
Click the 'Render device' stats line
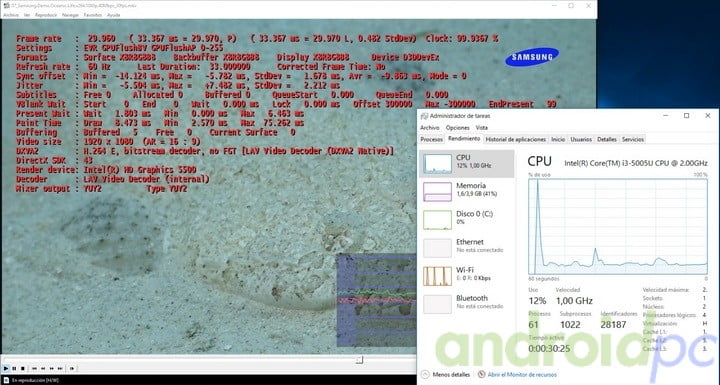106,170
